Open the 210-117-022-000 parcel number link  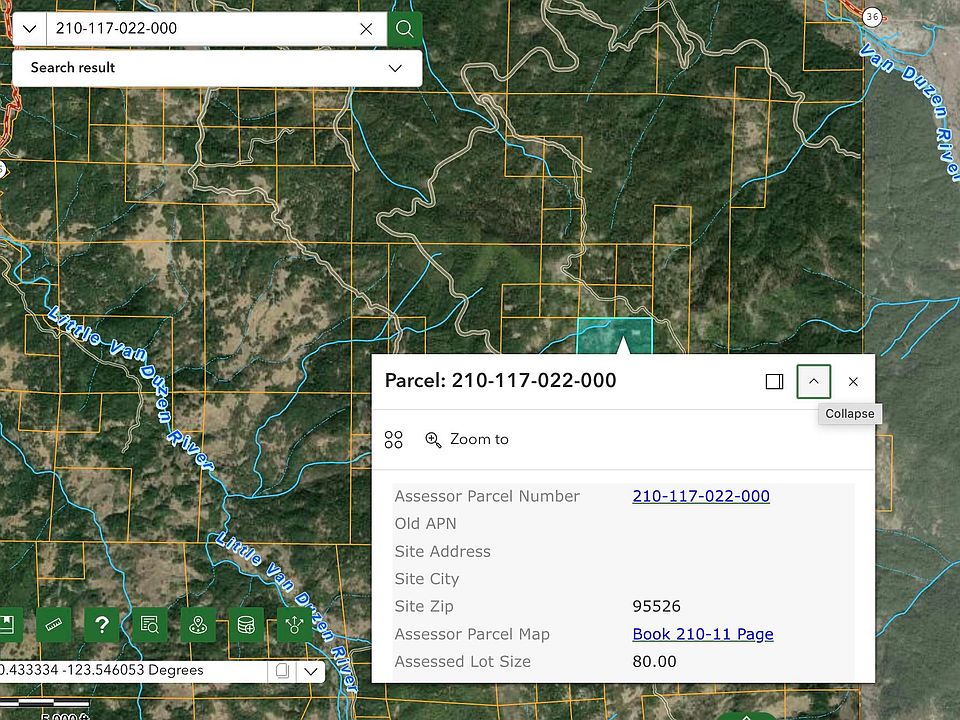[x=701, y=496]
